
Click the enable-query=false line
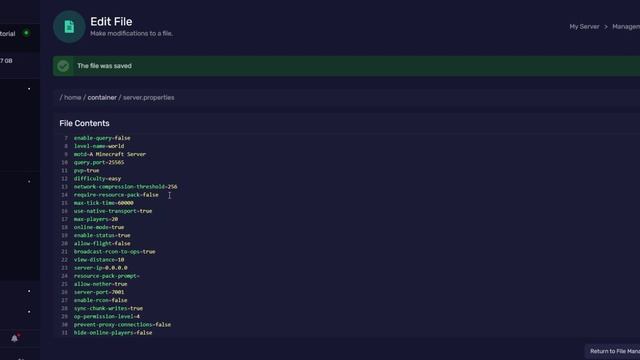click(102, 138)
